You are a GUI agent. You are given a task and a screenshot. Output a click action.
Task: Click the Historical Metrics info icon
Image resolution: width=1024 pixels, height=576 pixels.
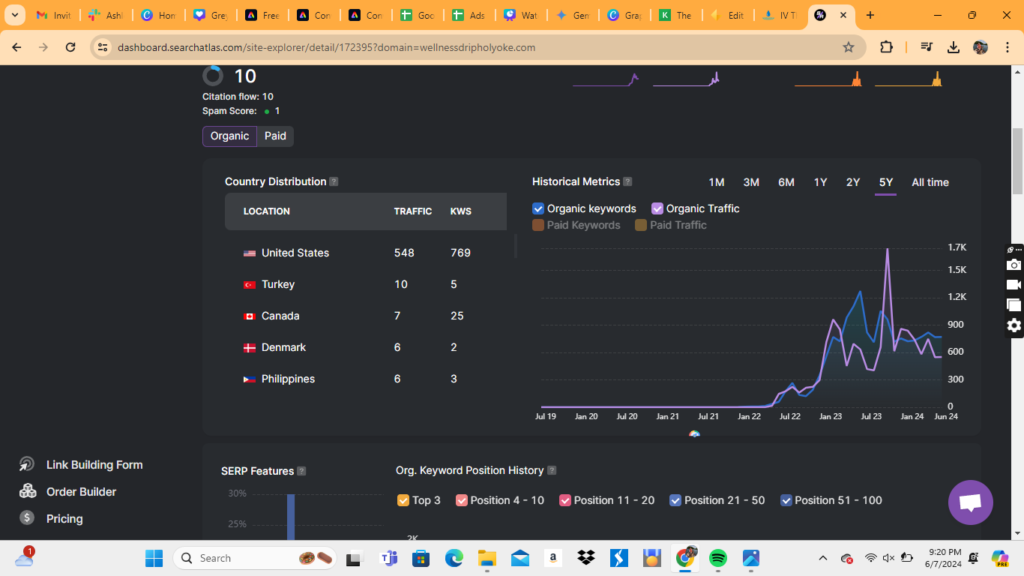[628, 182]
